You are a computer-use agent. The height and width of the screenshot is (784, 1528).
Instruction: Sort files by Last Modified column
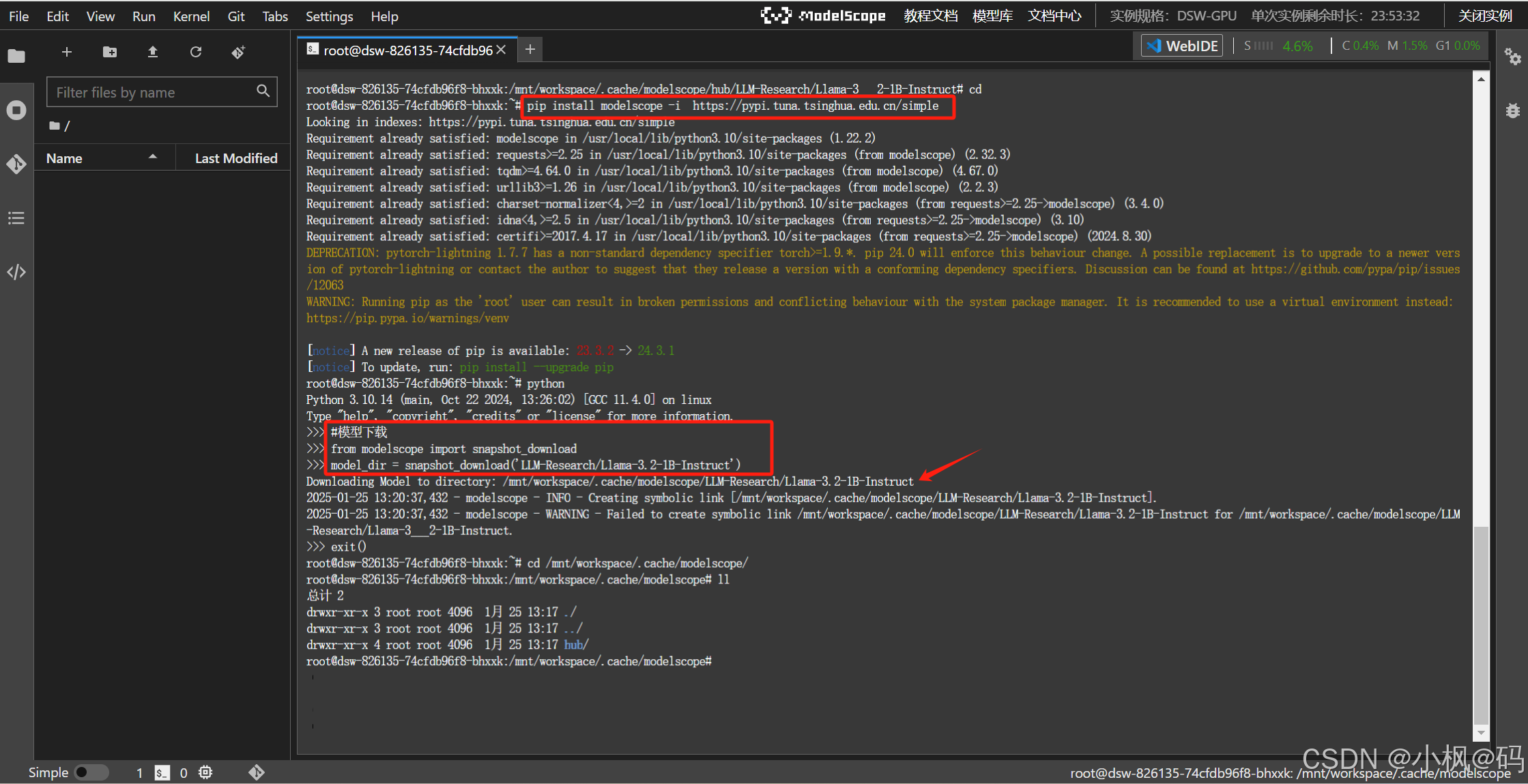[235, 158]
